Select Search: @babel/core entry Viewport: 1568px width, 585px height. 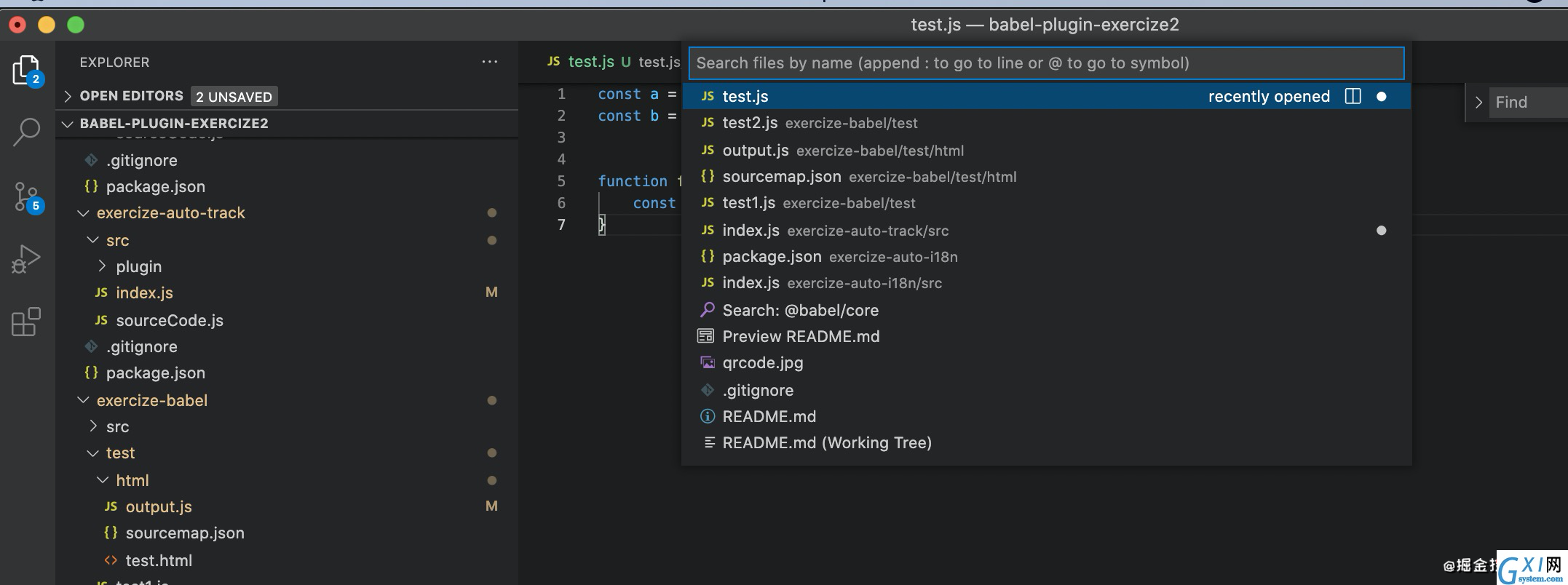tap(1046, 310)
